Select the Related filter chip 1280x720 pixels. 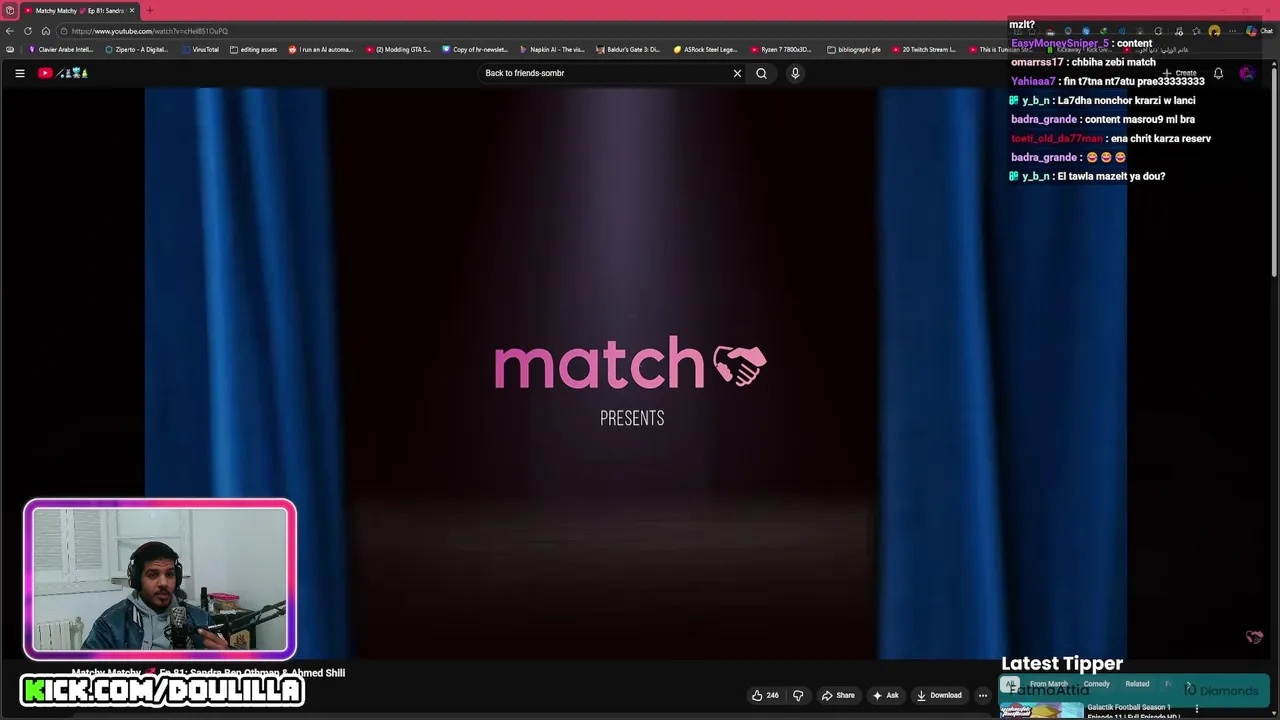pos(1137,684)
